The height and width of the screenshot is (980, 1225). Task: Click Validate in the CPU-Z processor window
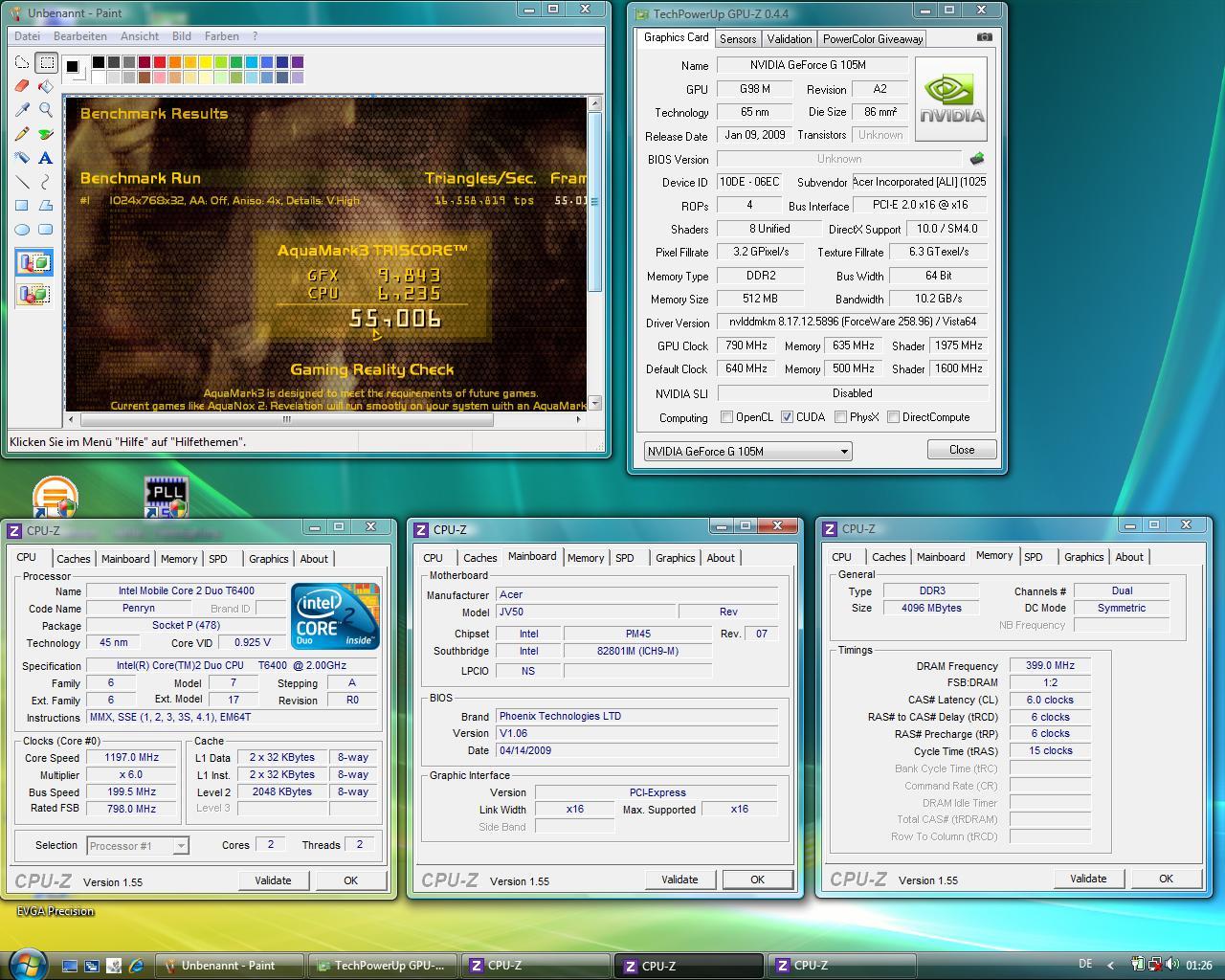[x=273, y=880]
